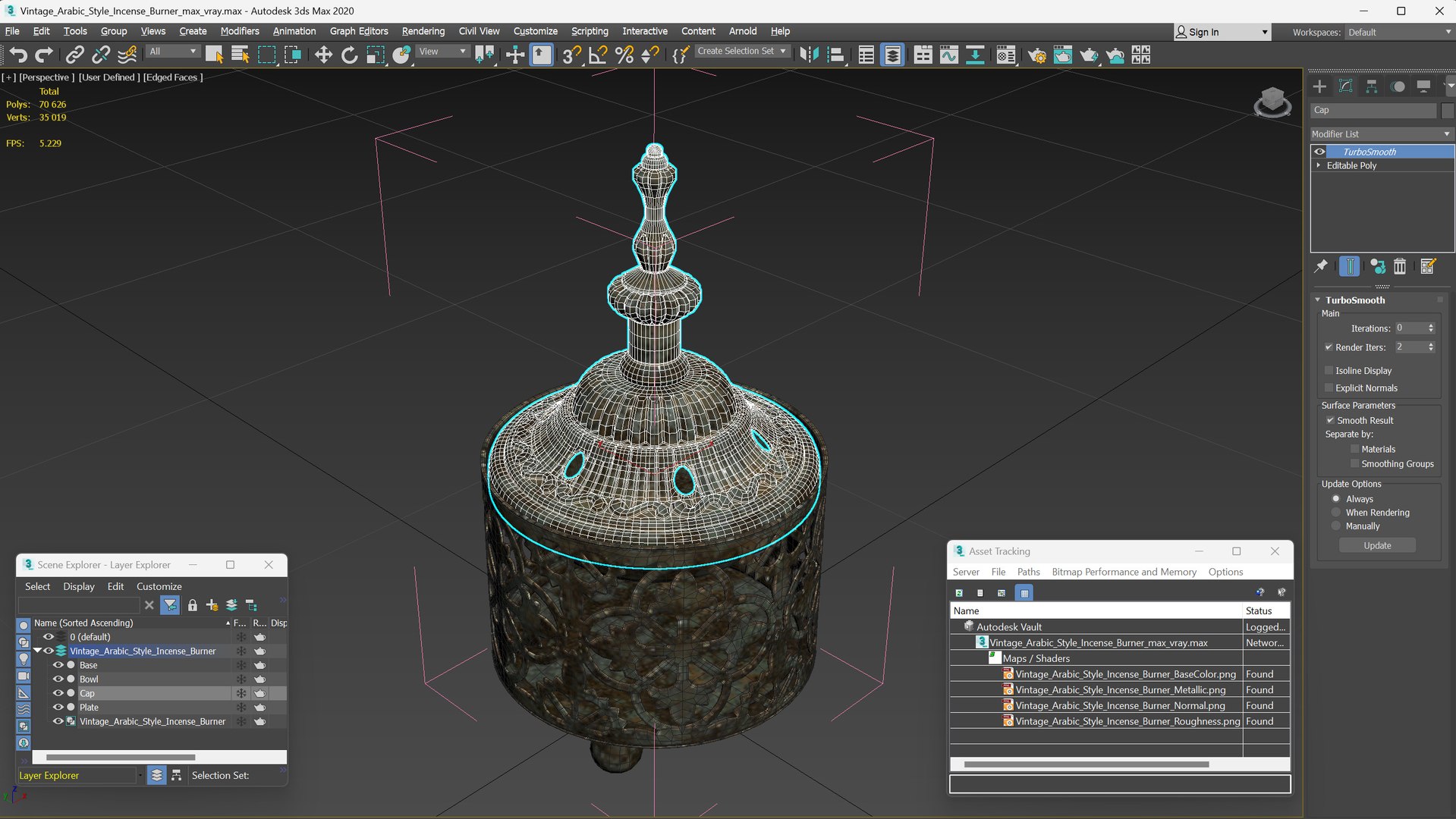Image resolution: width=1456 pixels, height=819 pixels.
Task: Click the Undo arrow icon
Action: click(18, 55)
